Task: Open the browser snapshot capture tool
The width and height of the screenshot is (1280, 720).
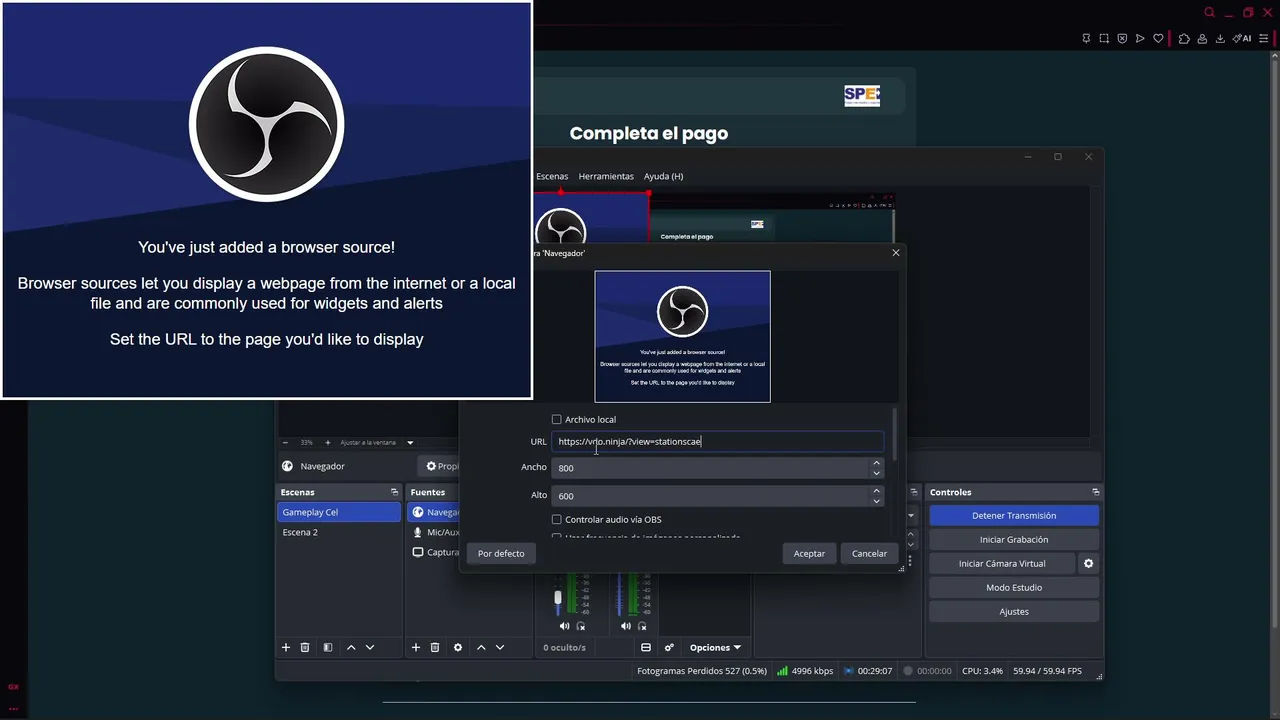Action: (1104, 39)
